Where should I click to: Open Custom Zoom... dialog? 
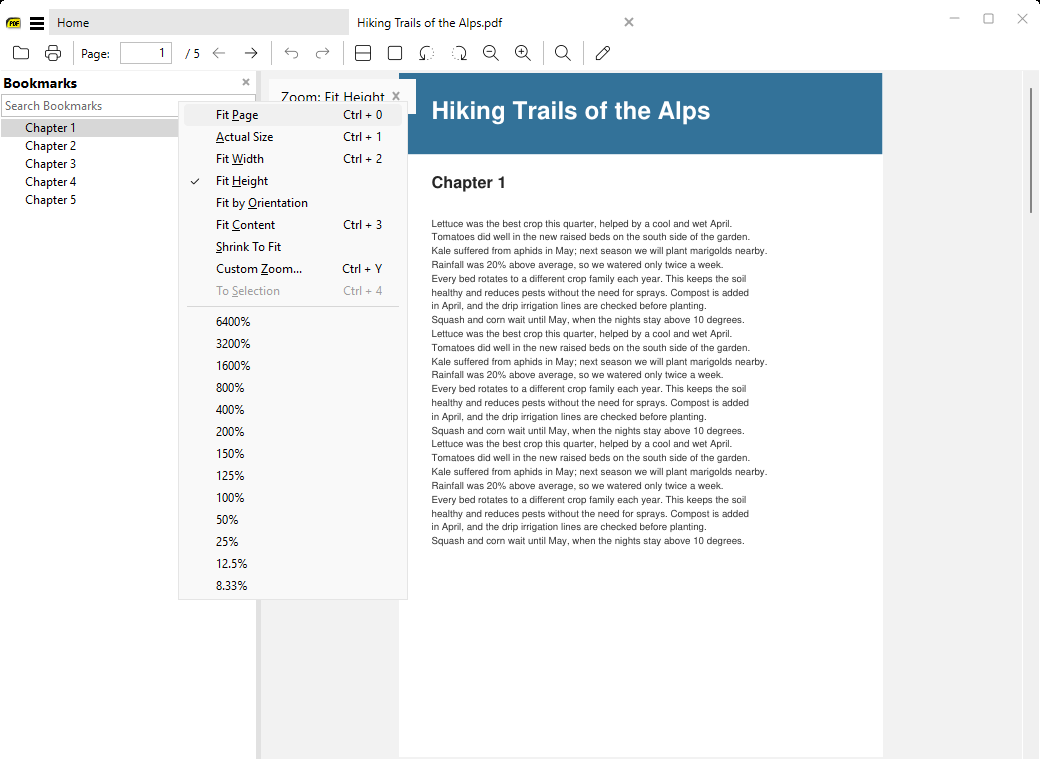click(292, 269)
